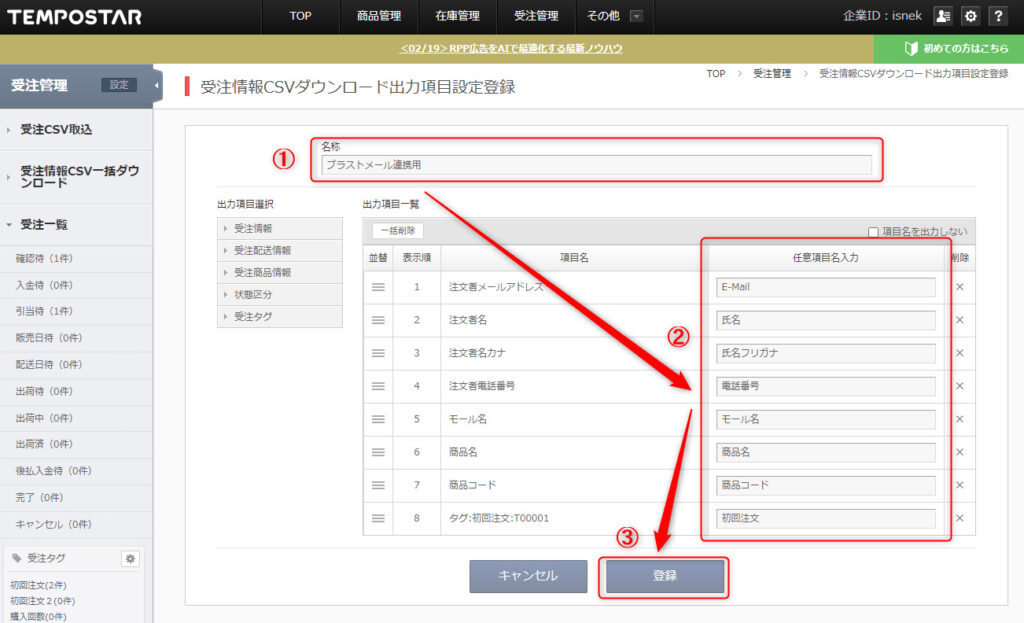This screenshot has height=623, width=1024.
Task: Open the その他 dropdown menu
Action: 615,16
